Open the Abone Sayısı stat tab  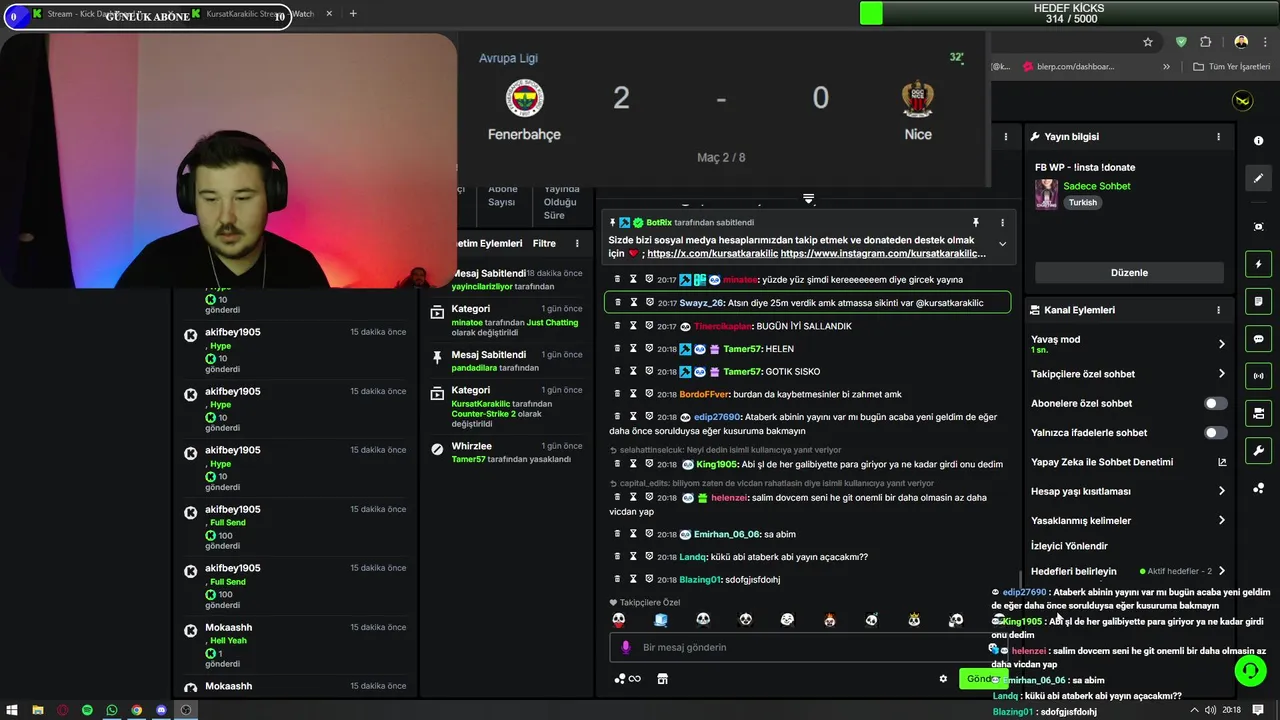click(502, 195)
